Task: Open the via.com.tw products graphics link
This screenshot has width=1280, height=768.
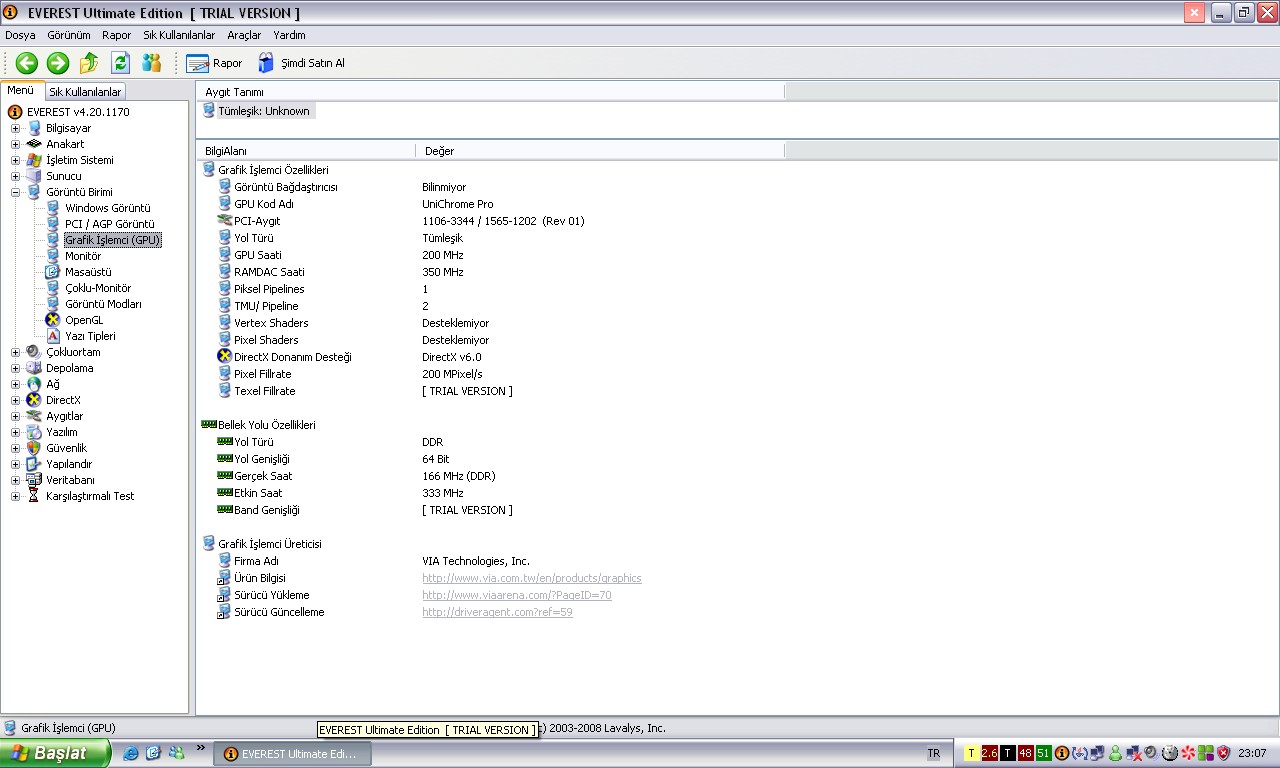Action: pyautogui.click(x=532, y=578)
